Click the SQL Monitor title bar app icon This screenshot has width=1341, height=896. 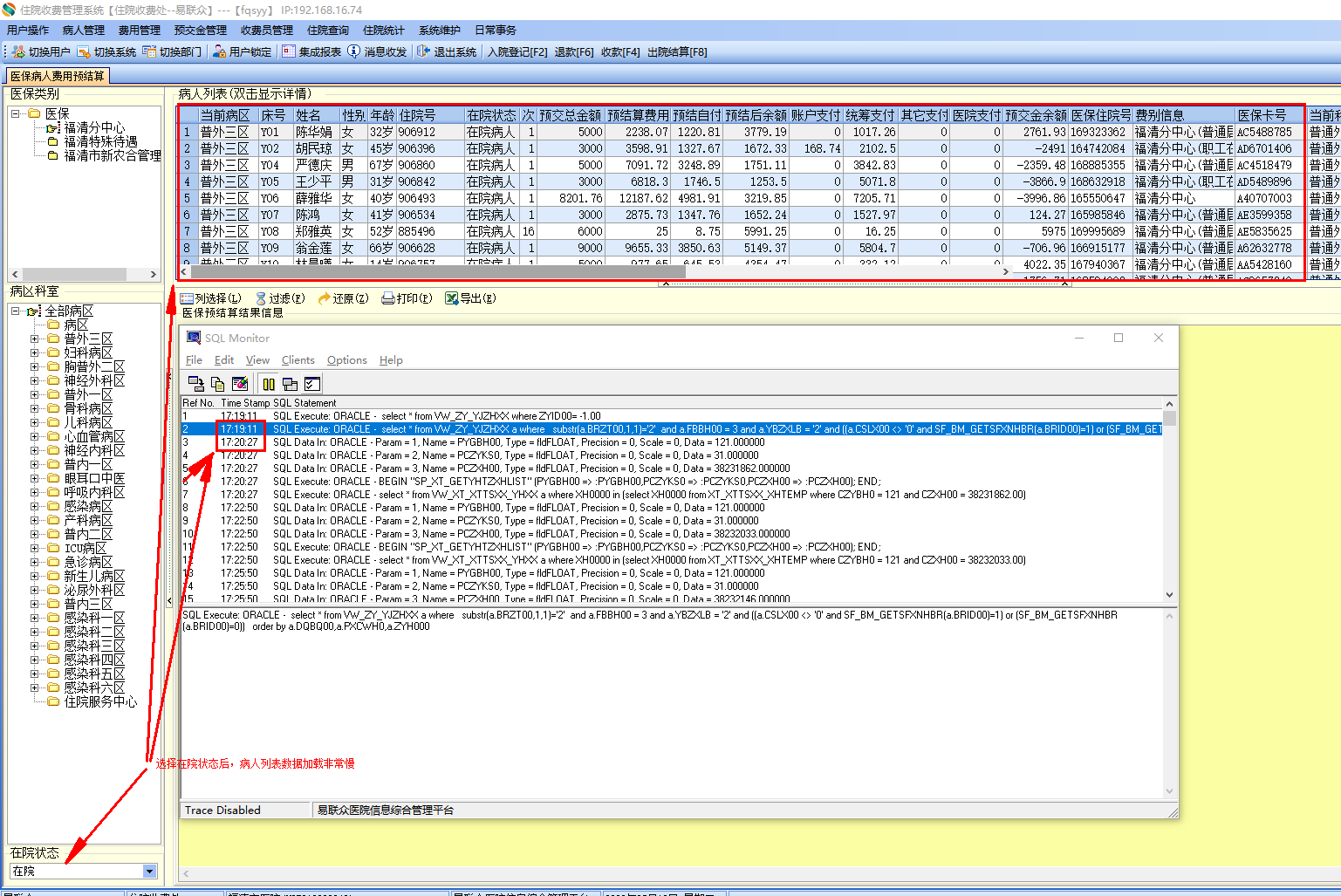pyautogui.click(x=194, y=338)
